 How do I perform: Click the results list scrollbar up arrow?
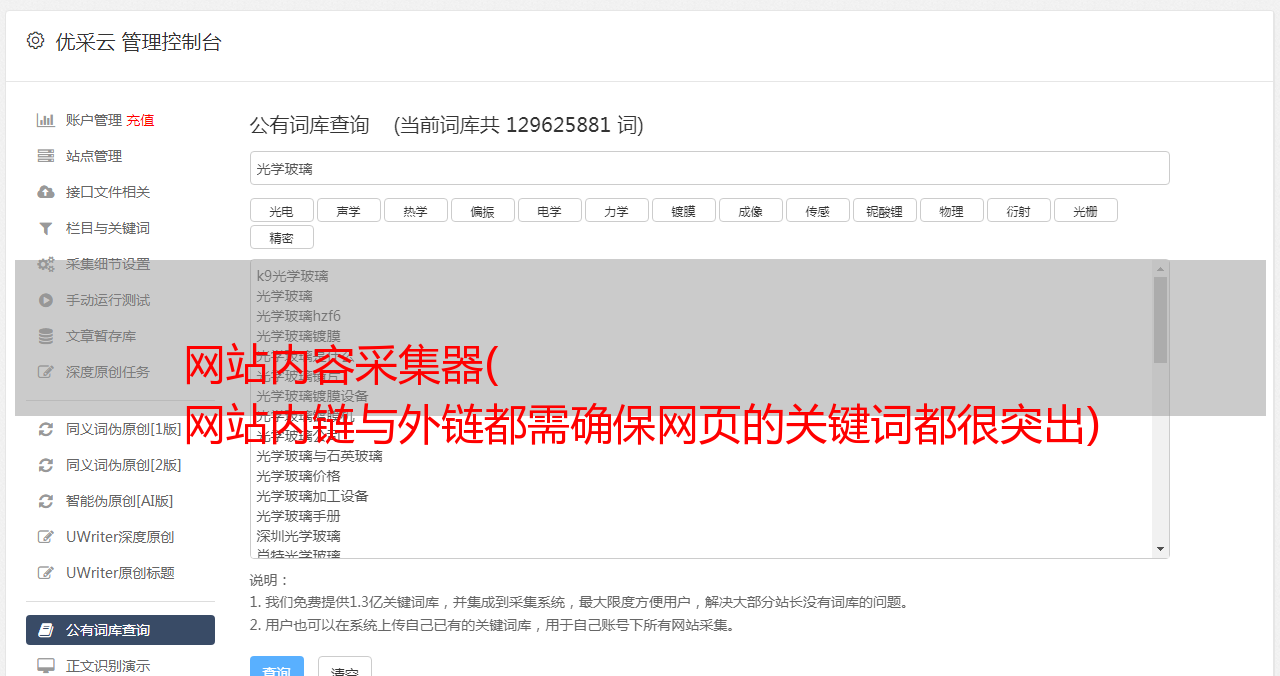(1160, 269)
